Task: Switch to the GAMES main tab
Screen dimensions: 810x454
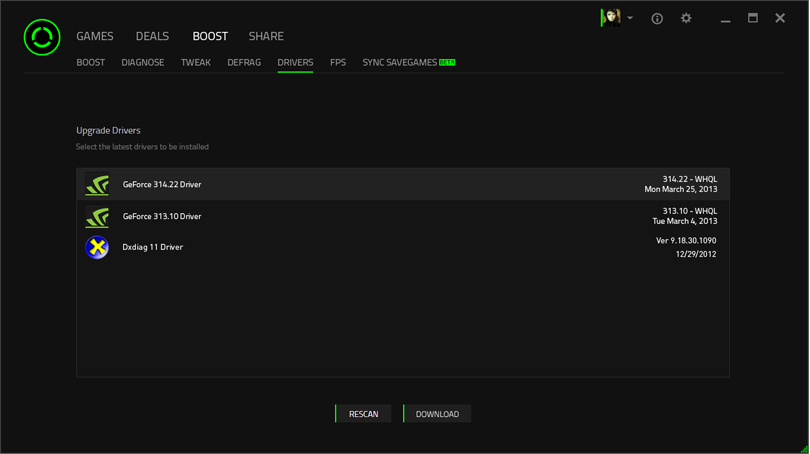Action: point(95,36)
